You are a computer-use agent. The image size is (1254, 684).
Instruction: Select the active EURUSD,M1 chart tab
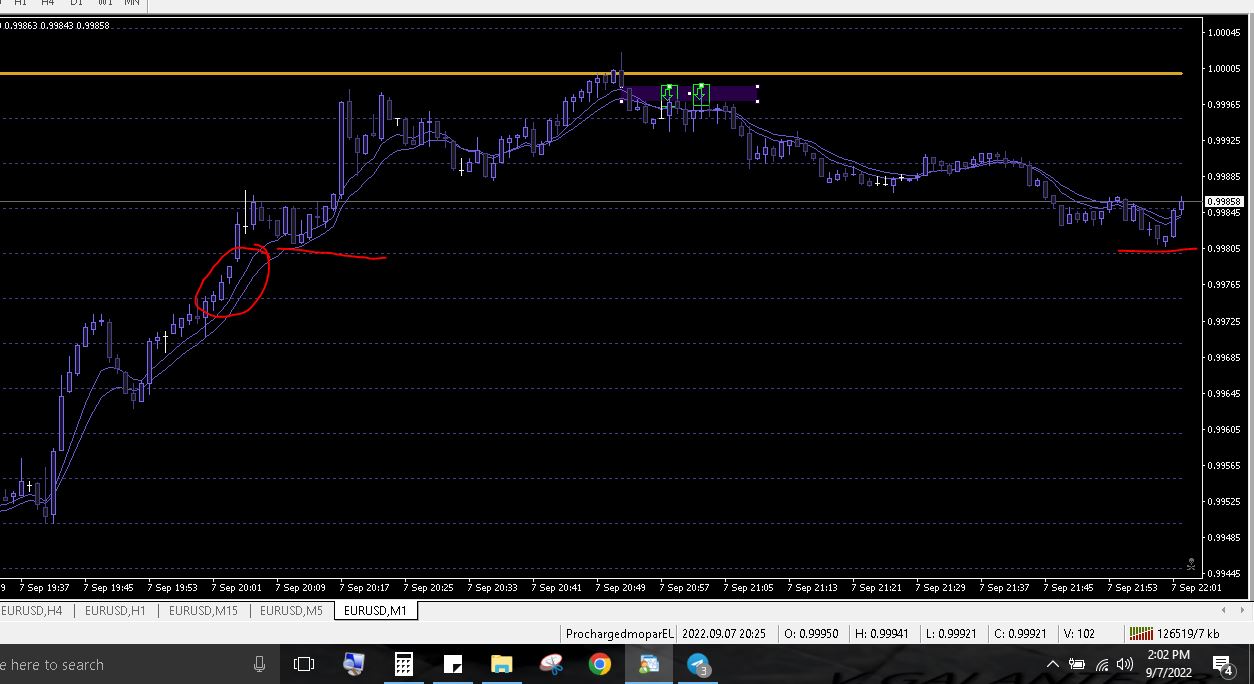point(375,610)
